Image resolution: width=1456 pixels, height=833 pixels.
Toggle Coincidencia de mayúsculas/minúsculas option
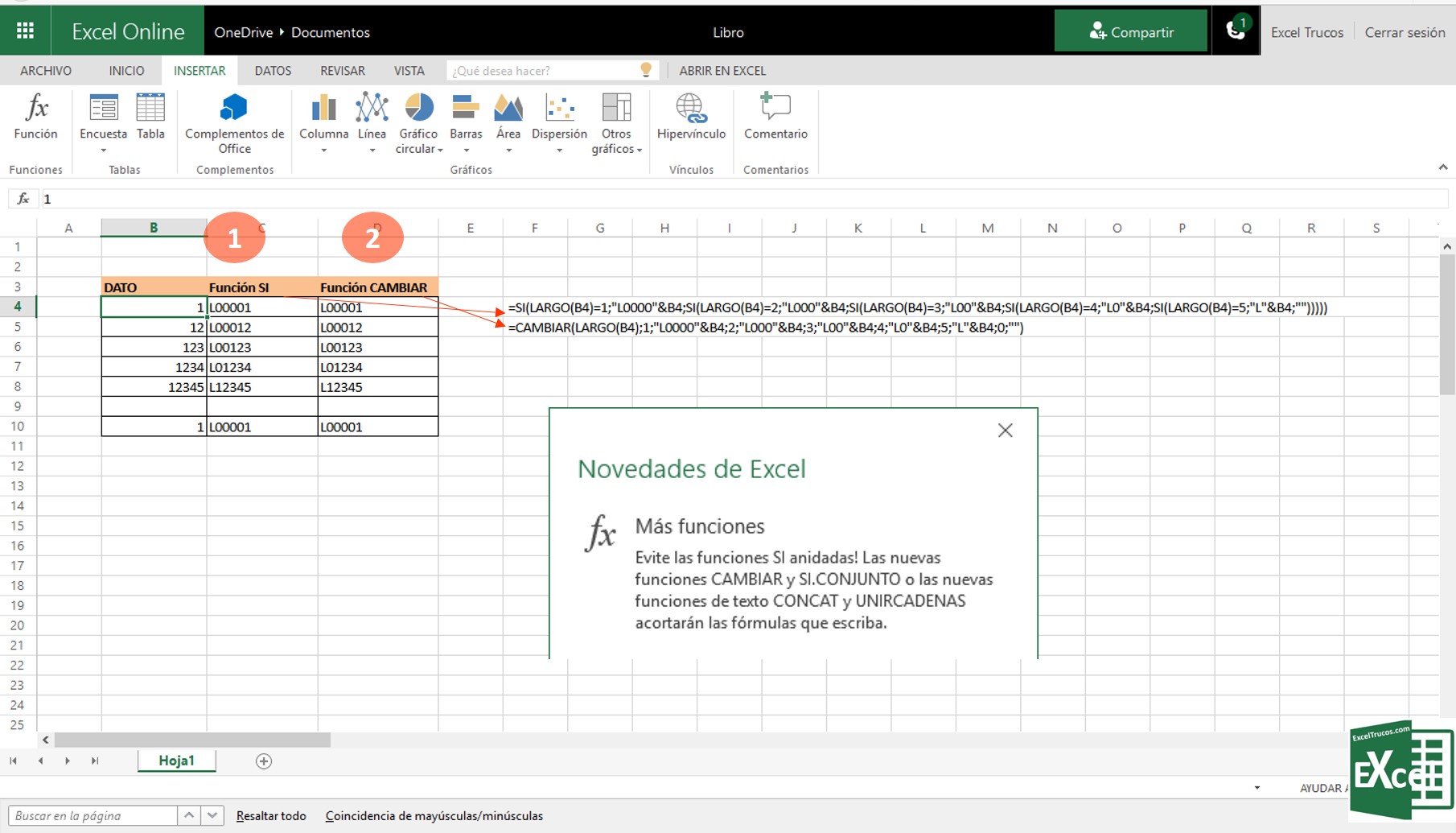pos(434,815)
